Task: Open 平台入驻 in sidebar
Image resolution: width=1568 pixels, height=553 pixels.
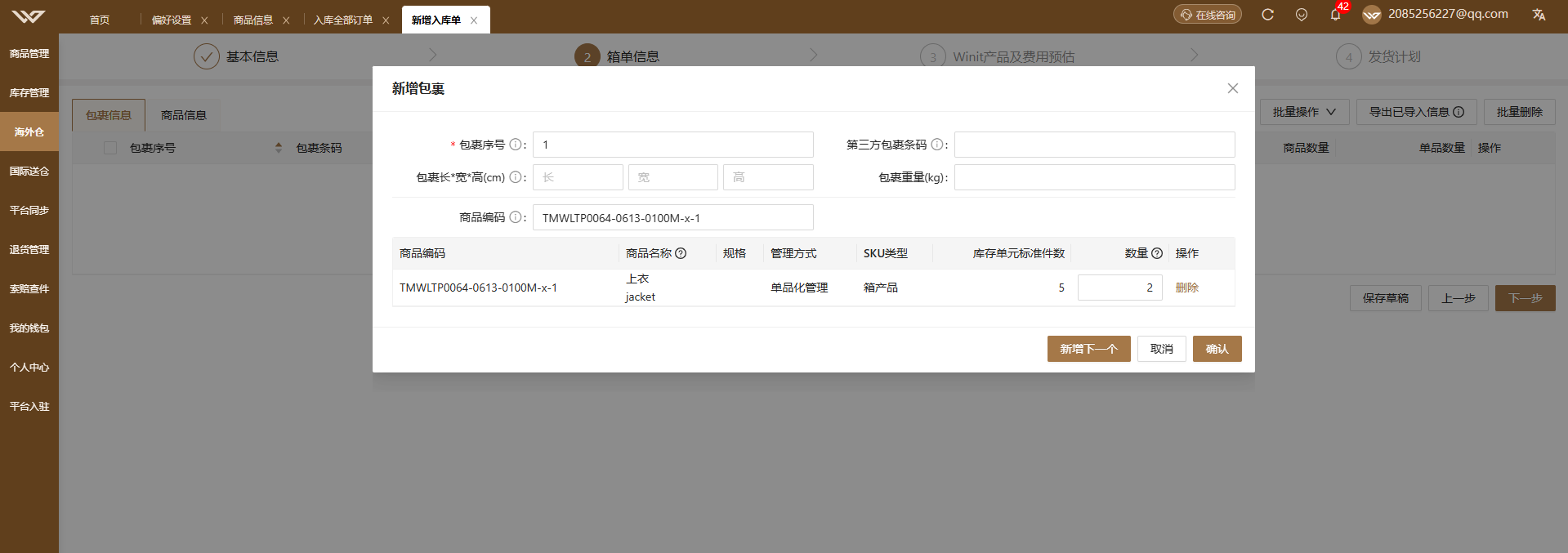Action: click(x=29, y=406)
